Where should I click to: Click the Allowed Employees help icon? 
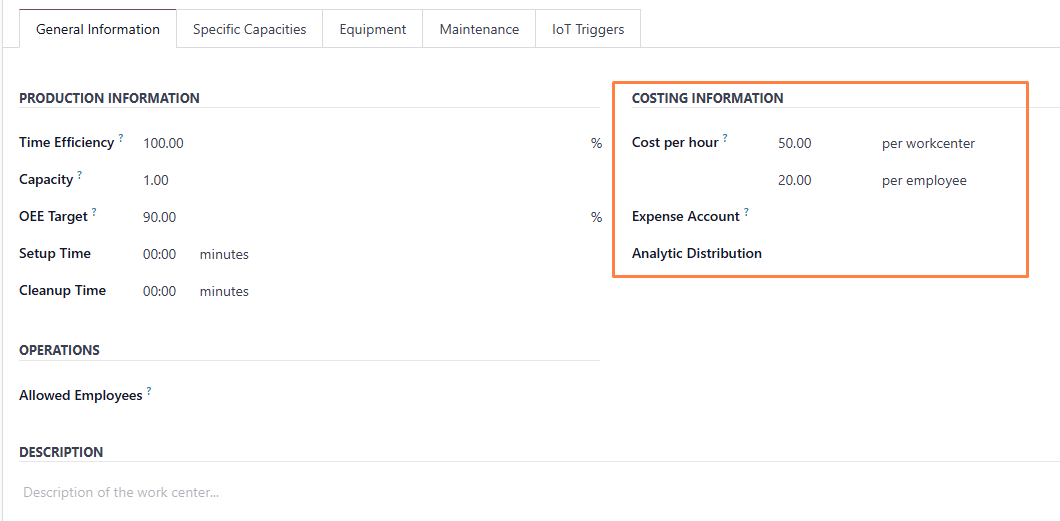click(x=149, y=391)
